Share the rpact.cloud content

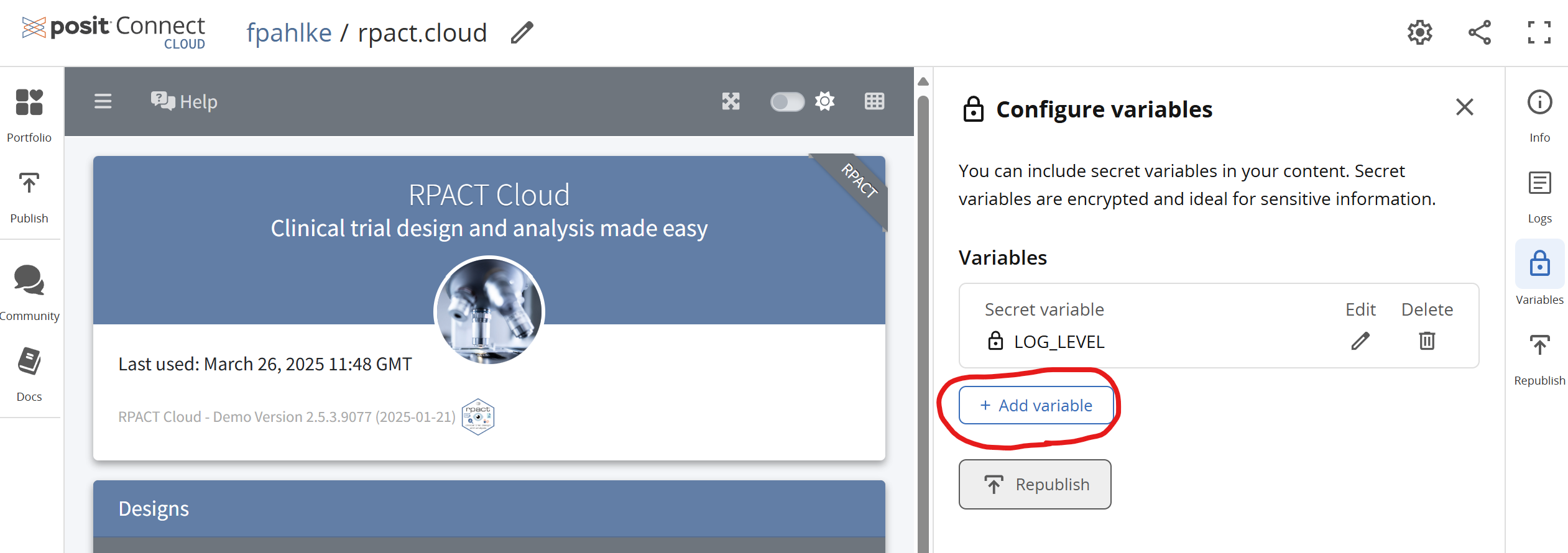click(x=1479, y=32)
